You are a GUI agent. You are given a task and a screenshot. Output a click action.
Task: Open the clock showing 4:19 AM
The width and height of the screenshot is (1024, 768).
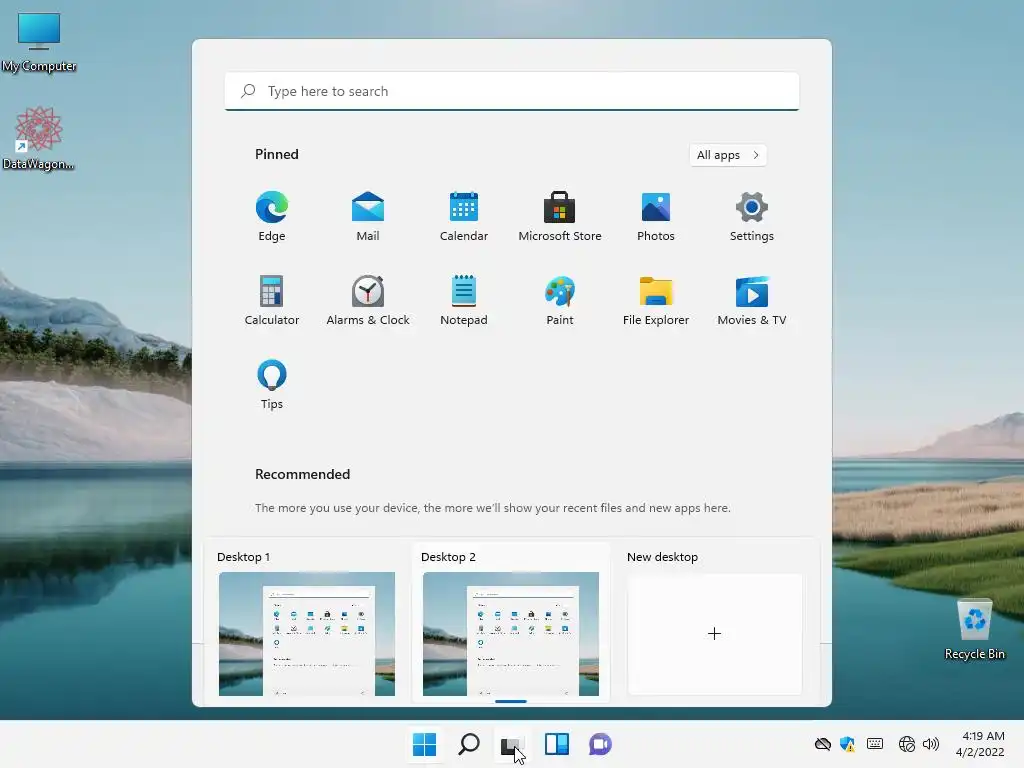point(980,744)
